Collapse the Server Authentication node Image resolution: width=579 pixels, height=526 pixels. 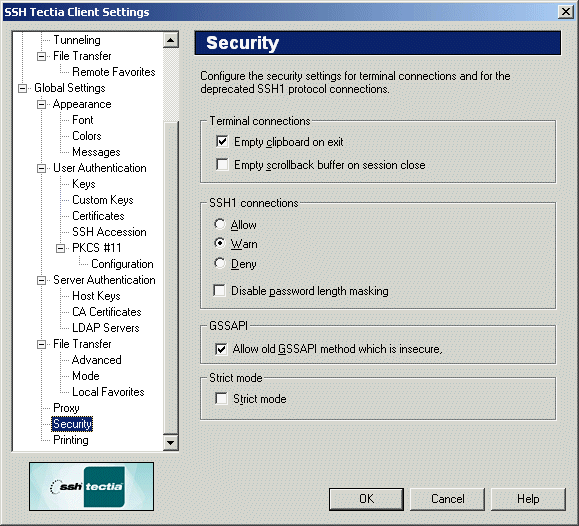pyautogui.click(x=41, y=280)
